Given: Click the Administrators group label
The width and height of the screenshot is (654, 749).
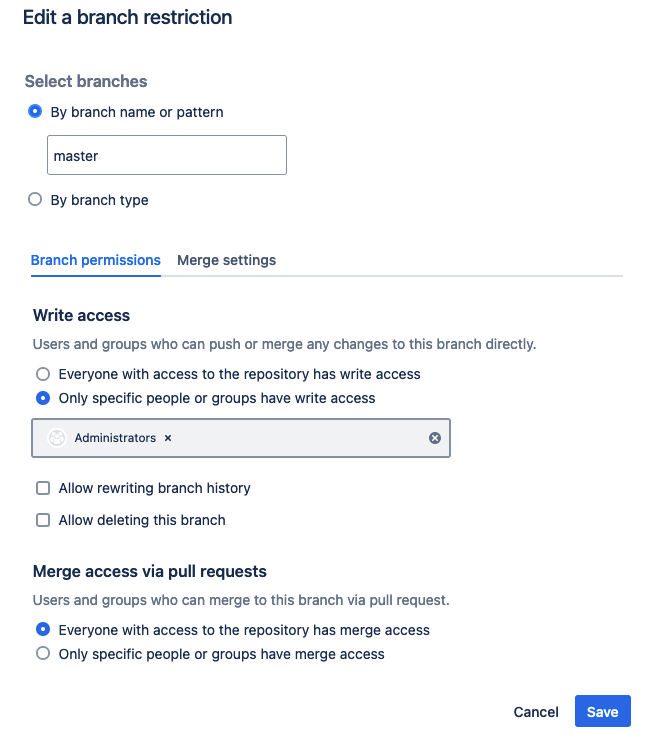Looking at the screenshot, I should click(115, 438).
